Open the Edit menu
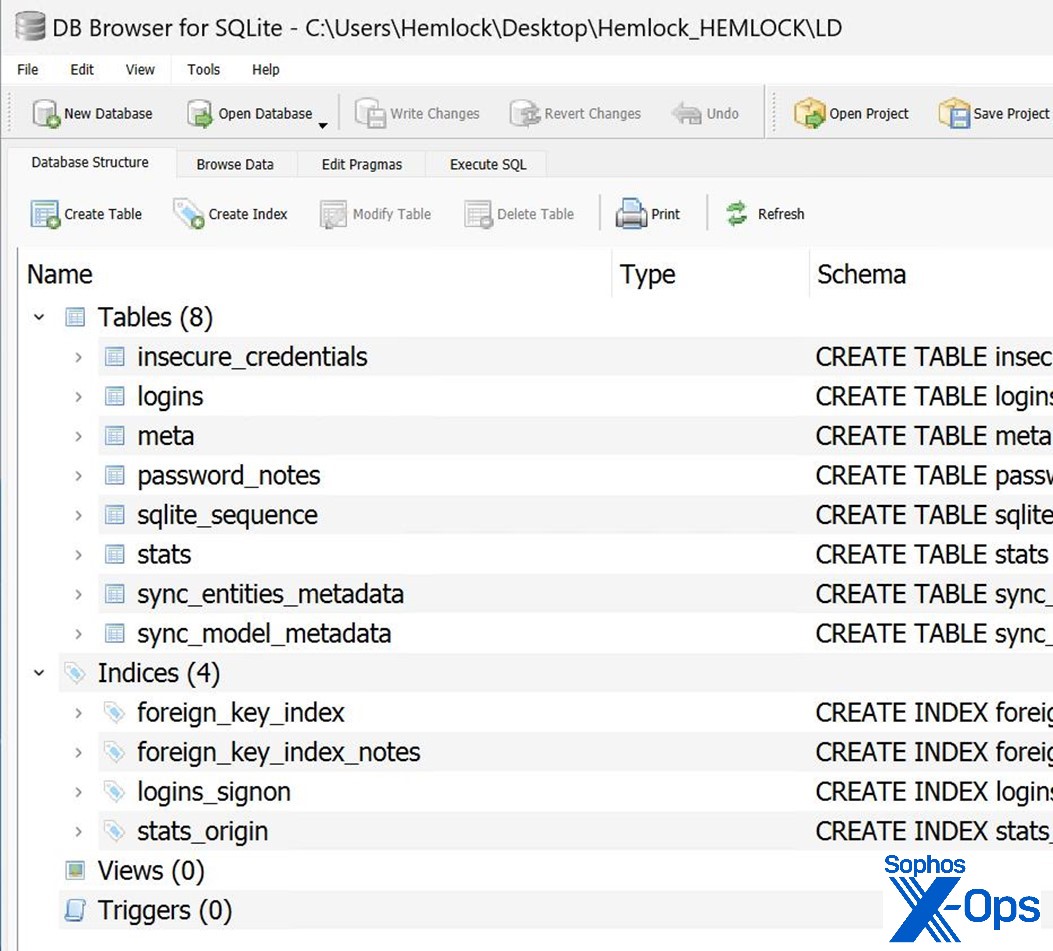Screen dimensions: 1053x951 click(82, 69)
